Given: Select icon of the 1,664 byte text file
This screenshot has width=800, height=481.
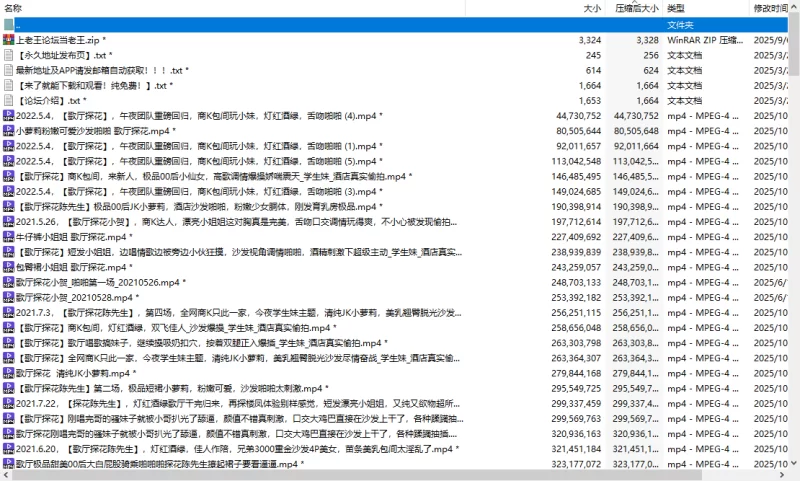Looking at the screenshot, I should [x=8, y=85].
